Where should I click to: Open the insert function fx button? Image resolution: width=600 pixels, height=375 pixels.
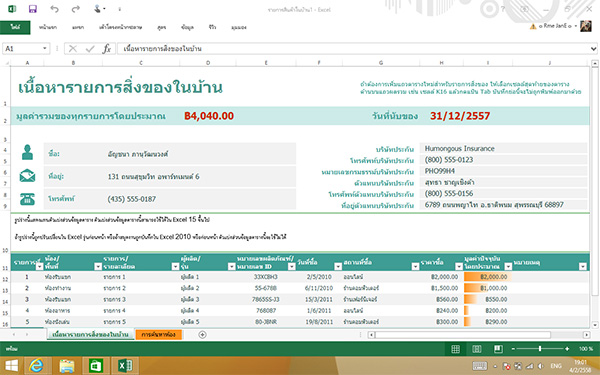coord(107,49)
